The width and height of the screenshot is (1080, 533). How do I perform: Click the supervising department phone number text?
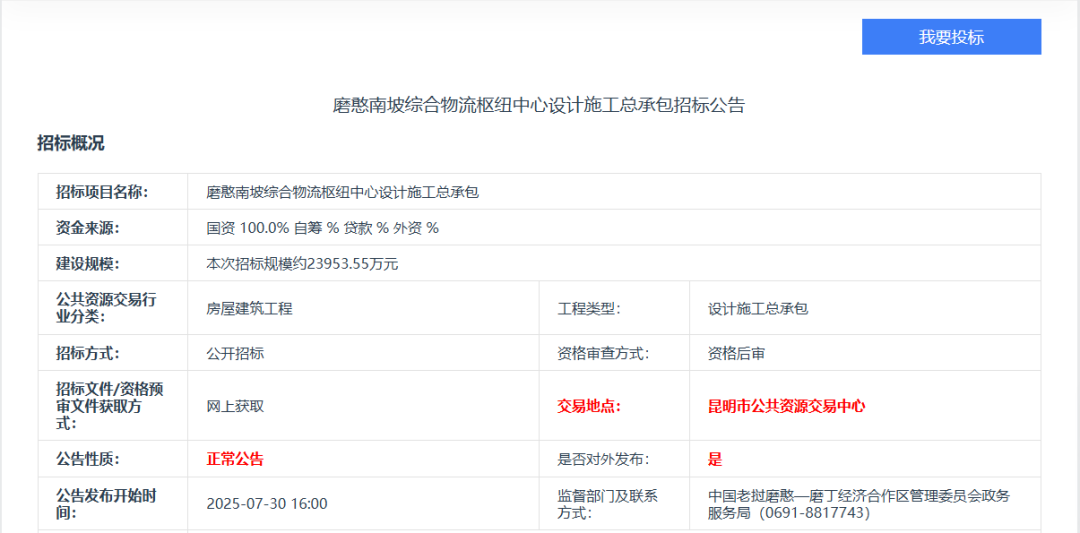pyautogui.click(x=814, y=513)
